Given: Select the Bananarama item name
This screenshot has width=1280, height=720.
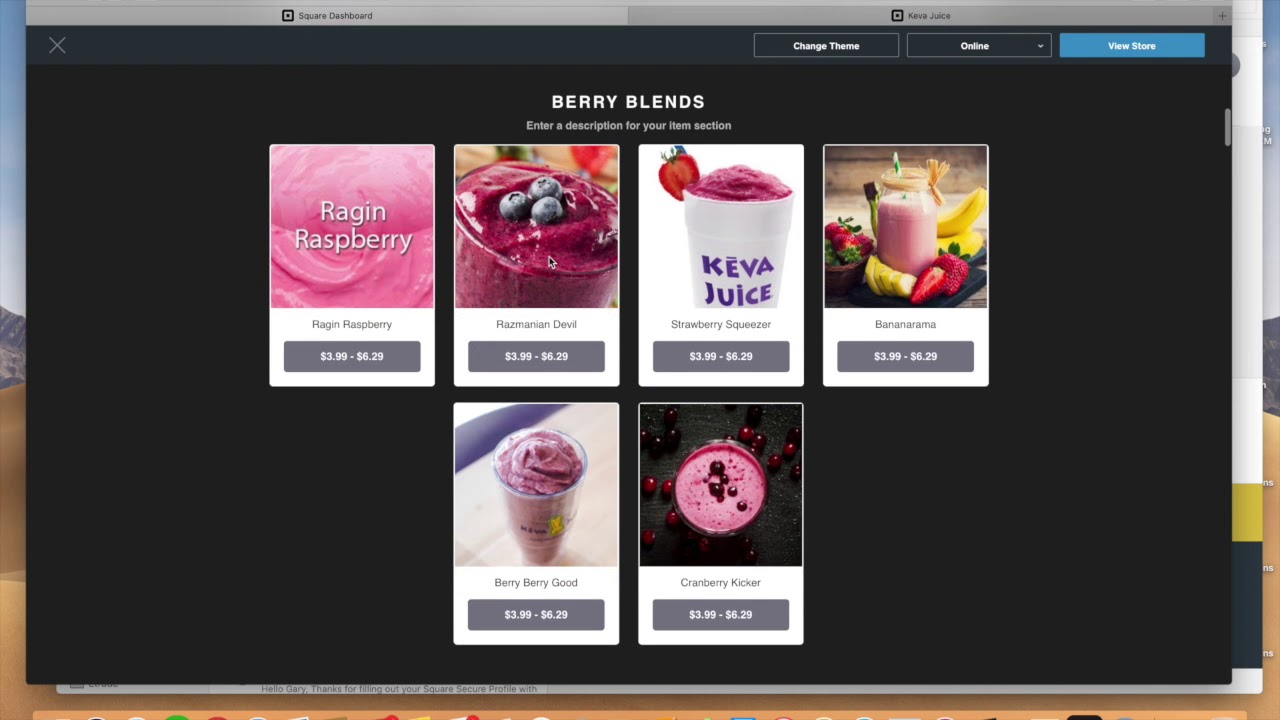Looking at the screenshot, I should click(905, 324).
